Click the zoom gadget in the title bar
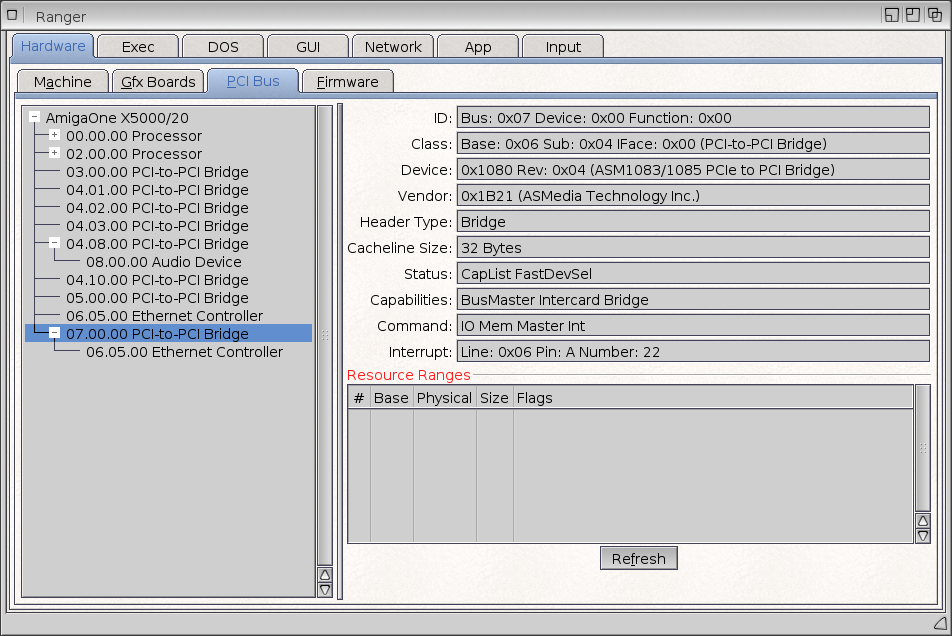 pos(913,15)
